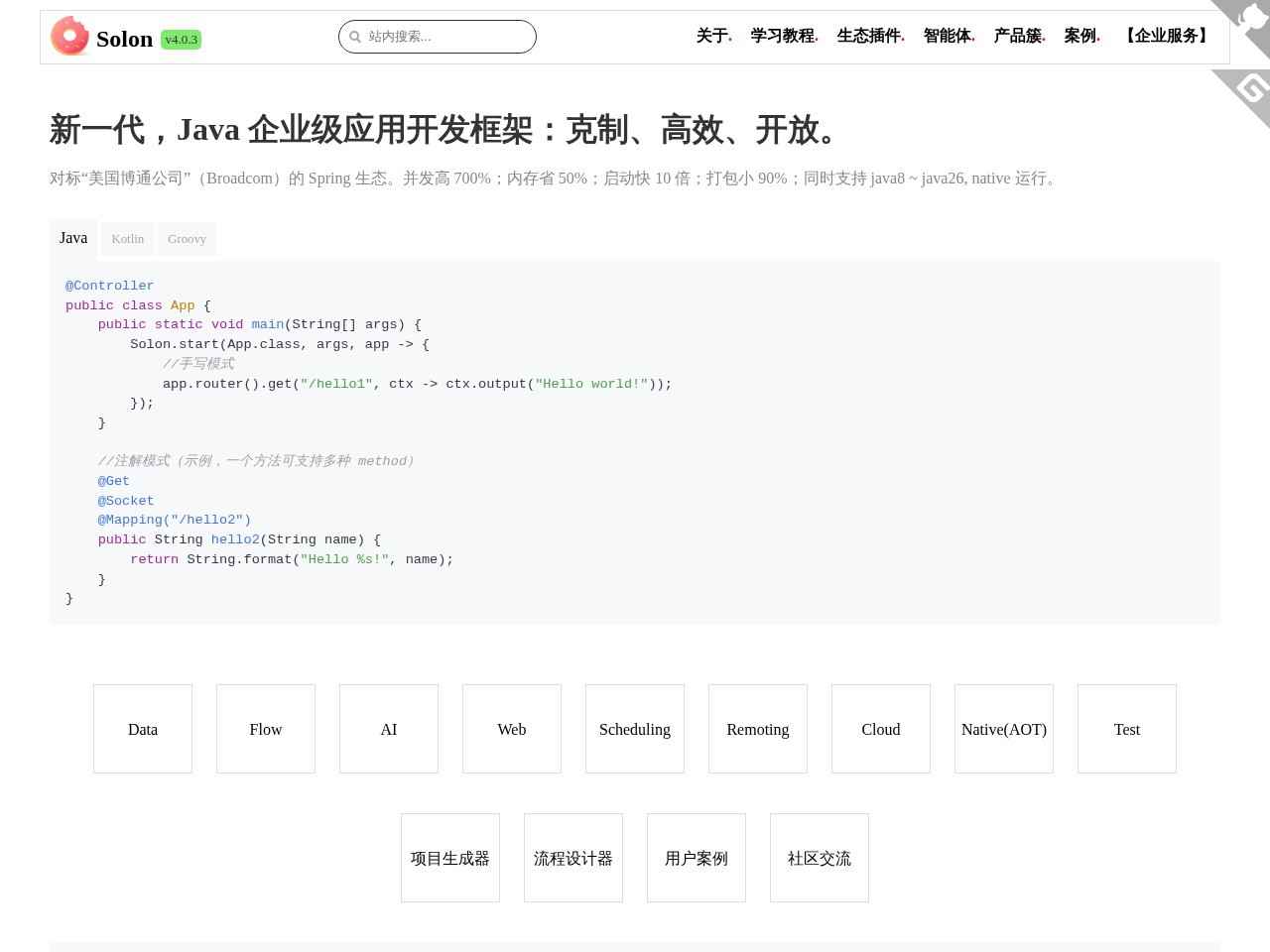The image size is (1270, 952).
Task: Open the 产品簇 menu item
Action: (x=1019, y=36)
